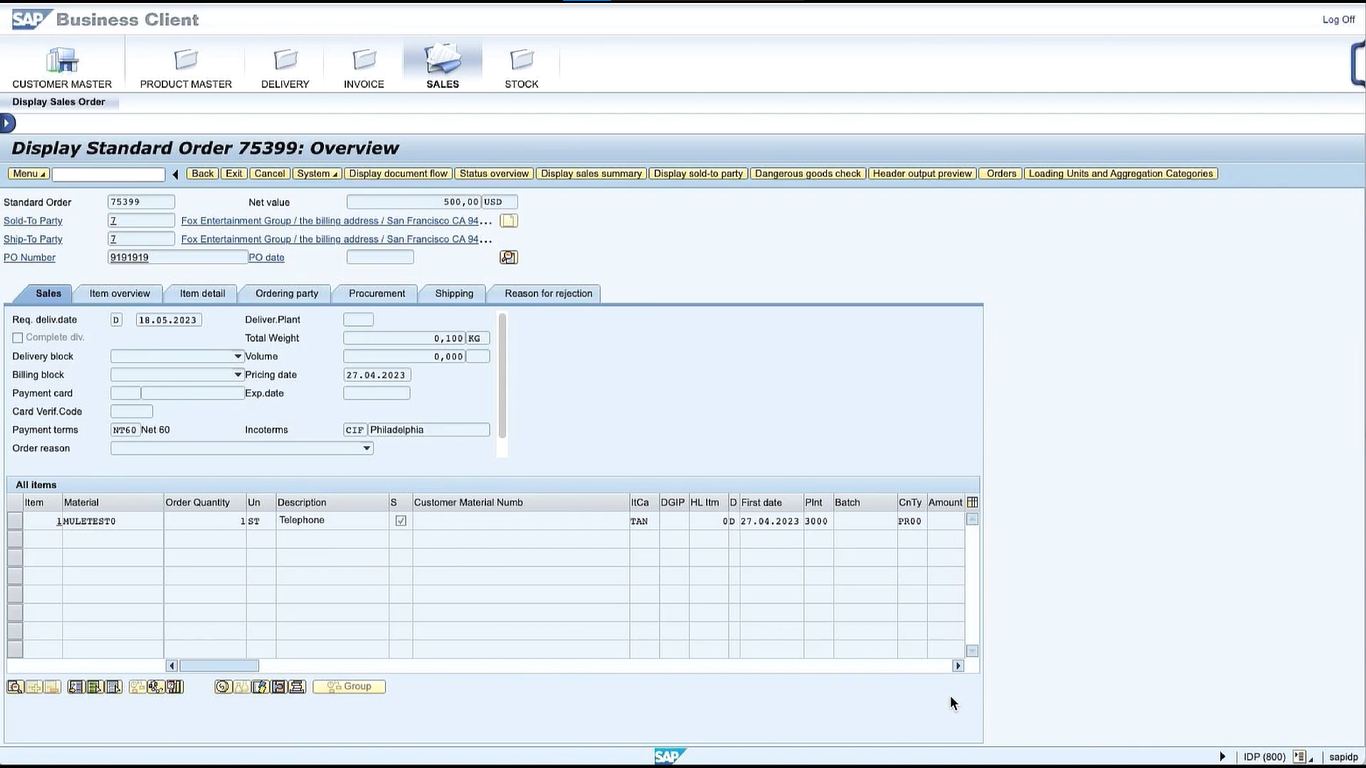Click the last icon before Group button
Screen dimensions: 1366x768
click(297, 687)
